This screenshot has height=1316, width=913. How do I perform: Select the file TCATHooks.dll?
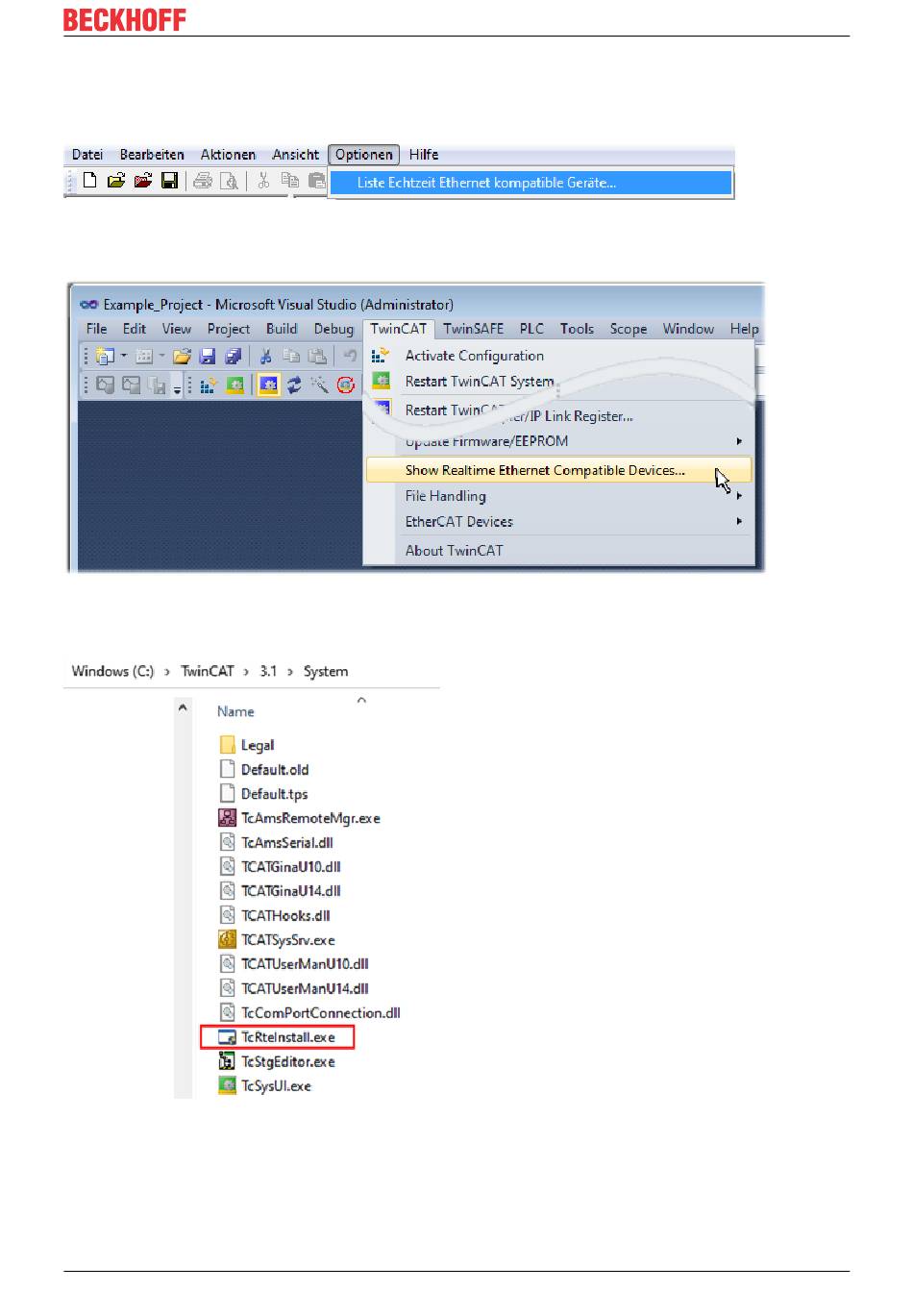click(x=285, y=915)
